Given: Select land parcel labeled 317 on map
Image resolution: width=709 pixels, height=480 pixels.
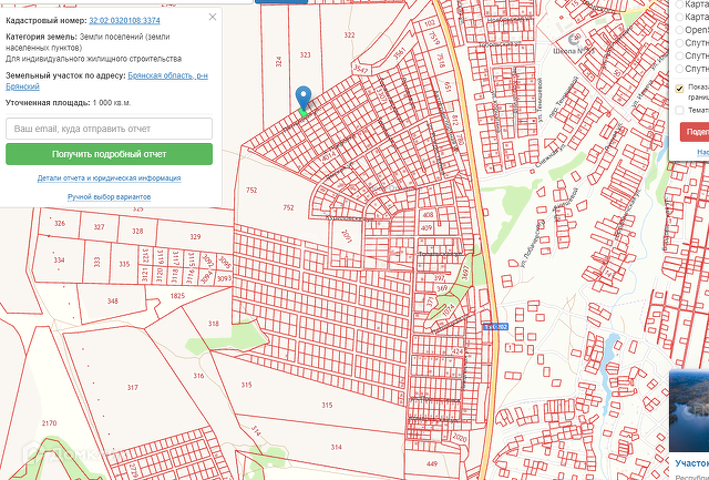Looking at the screenshot, I should pos(132,387).
